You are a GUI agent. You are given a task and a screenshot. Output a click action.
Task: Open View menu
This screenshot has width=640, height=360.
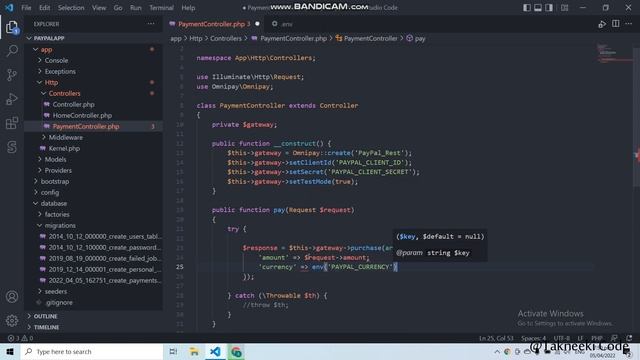99,8
